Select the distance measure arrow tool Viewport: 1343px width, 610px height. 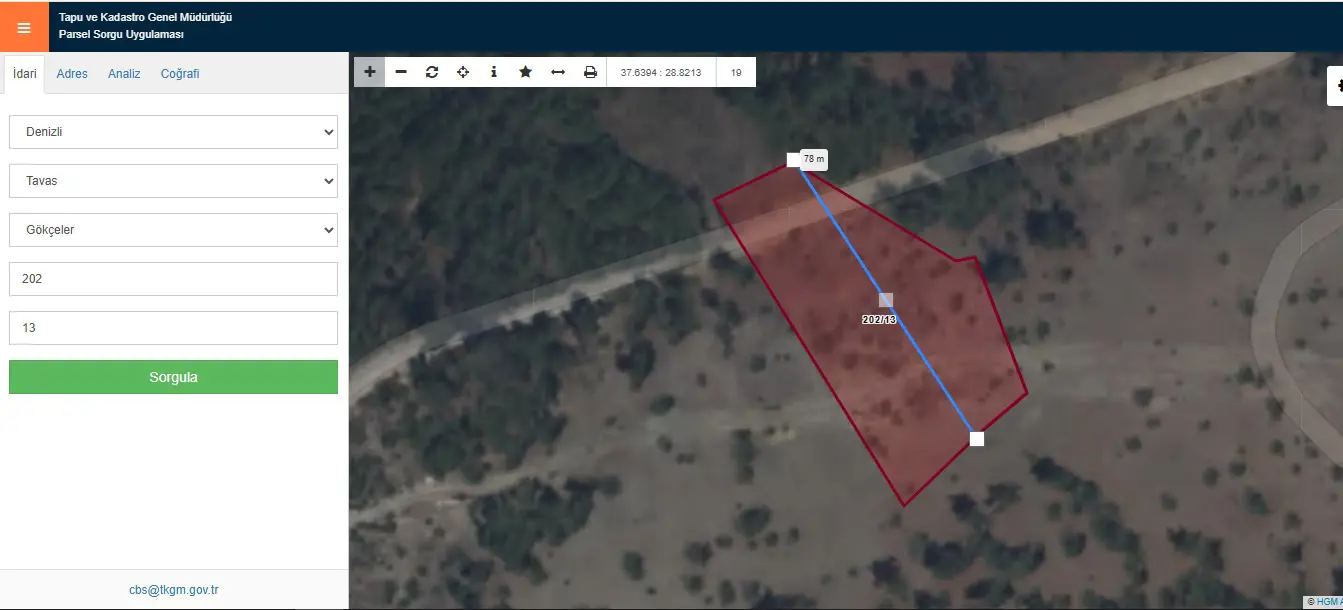click(x=558, y=72)
